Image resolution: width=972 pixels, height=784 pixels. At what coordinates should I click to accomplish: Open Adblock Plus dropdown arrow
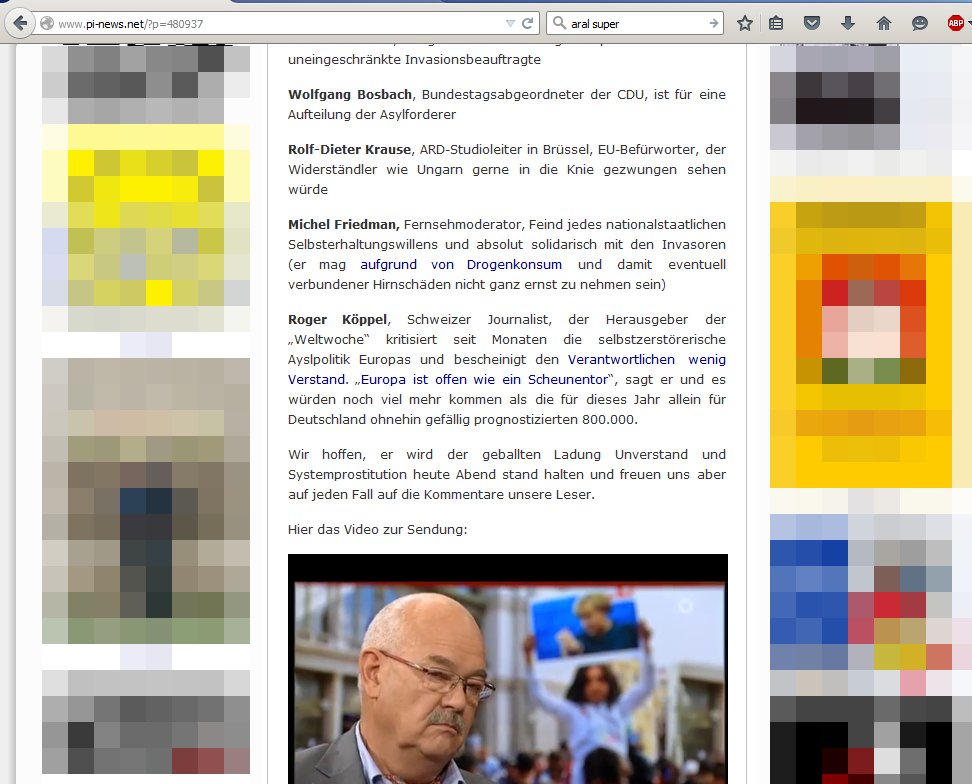[969, 23]
